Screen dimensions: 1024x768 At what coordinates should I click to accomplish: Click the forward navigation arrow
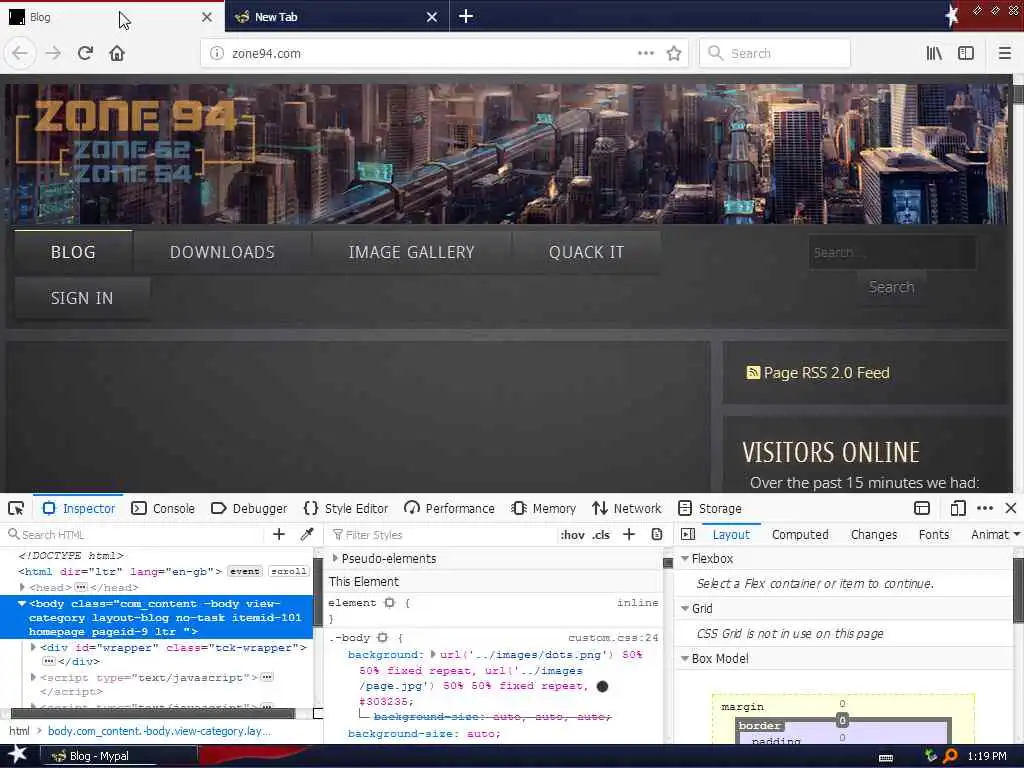tap(53, 53)
